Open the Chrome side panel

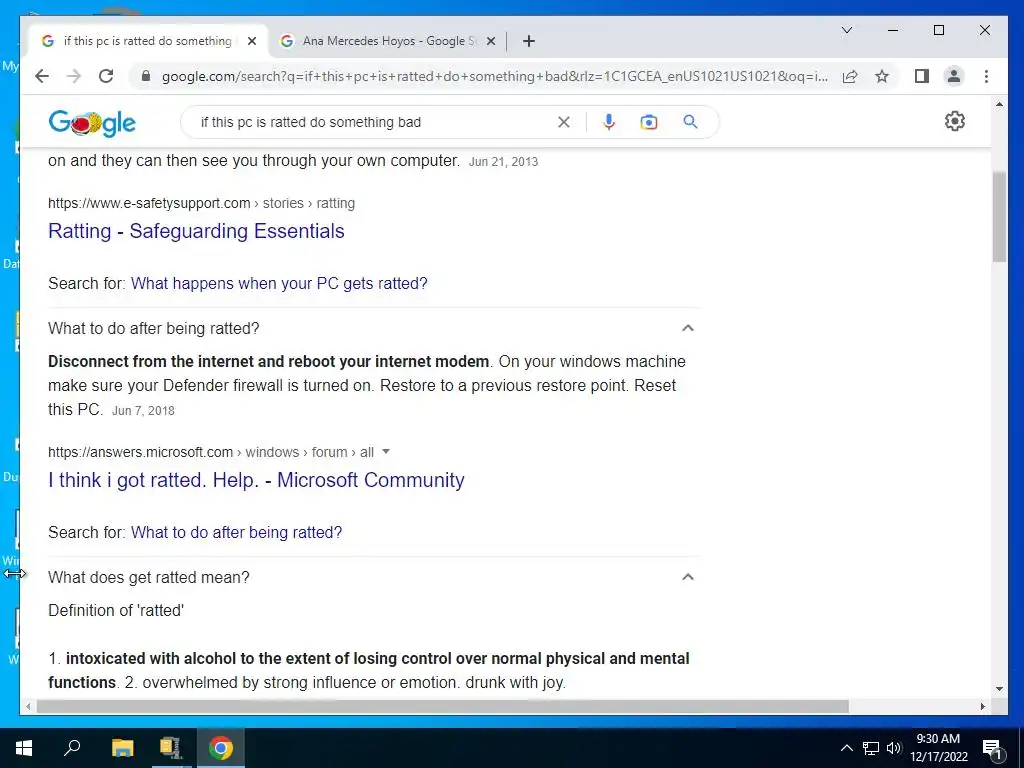(x=921, y=76)
